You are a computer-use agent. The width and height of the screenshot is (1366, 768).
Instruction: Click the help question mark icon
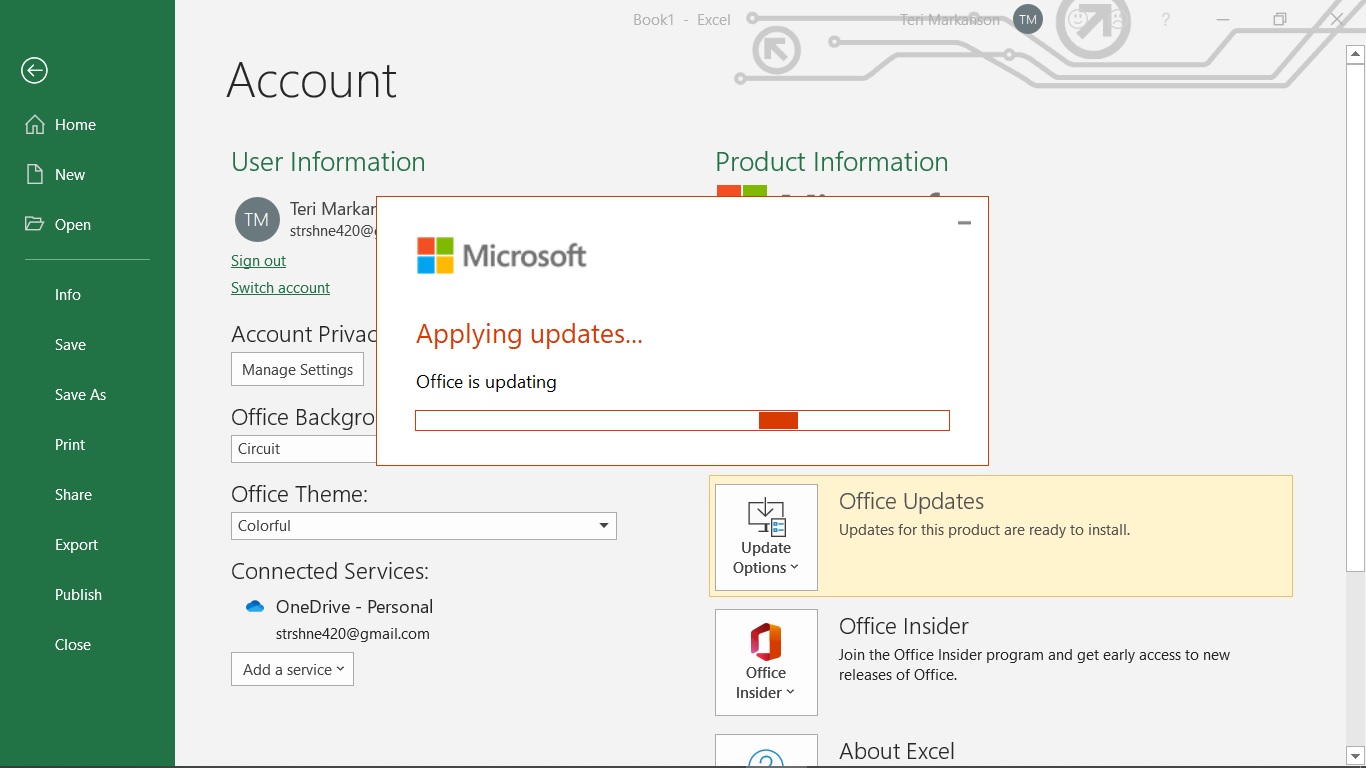[x=1166, y=19]
